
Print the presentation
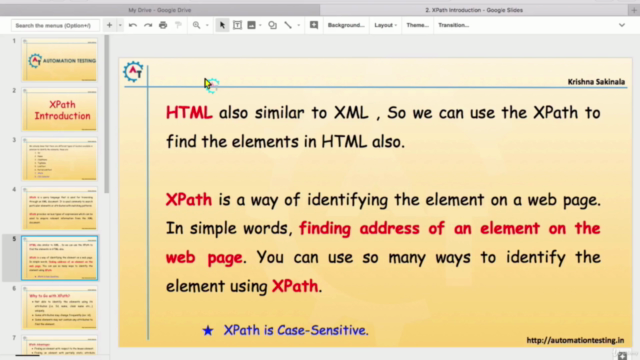click(x=163, y=25)
